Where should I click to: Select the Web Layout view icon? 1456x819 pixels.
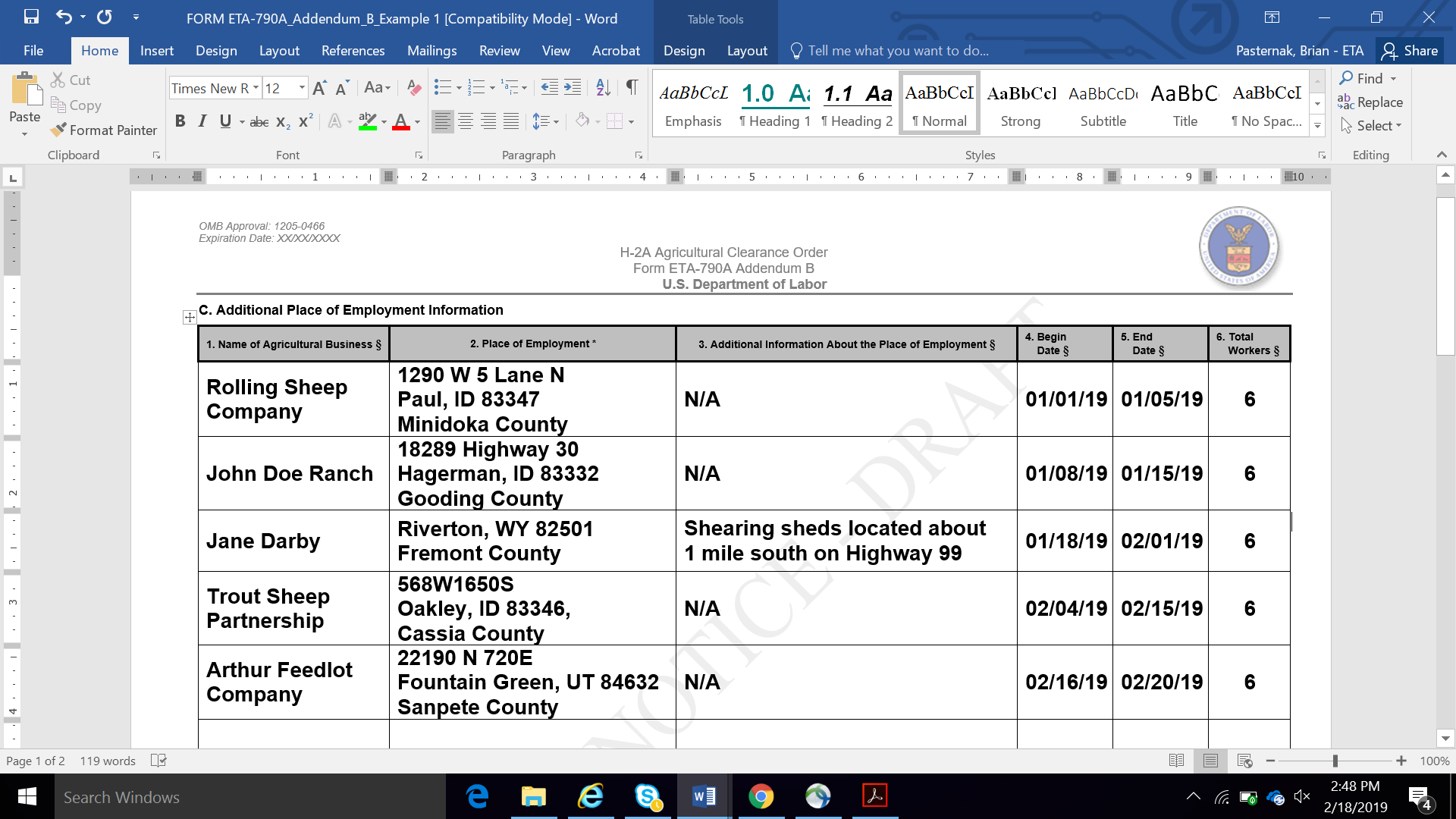point(1244,761)
